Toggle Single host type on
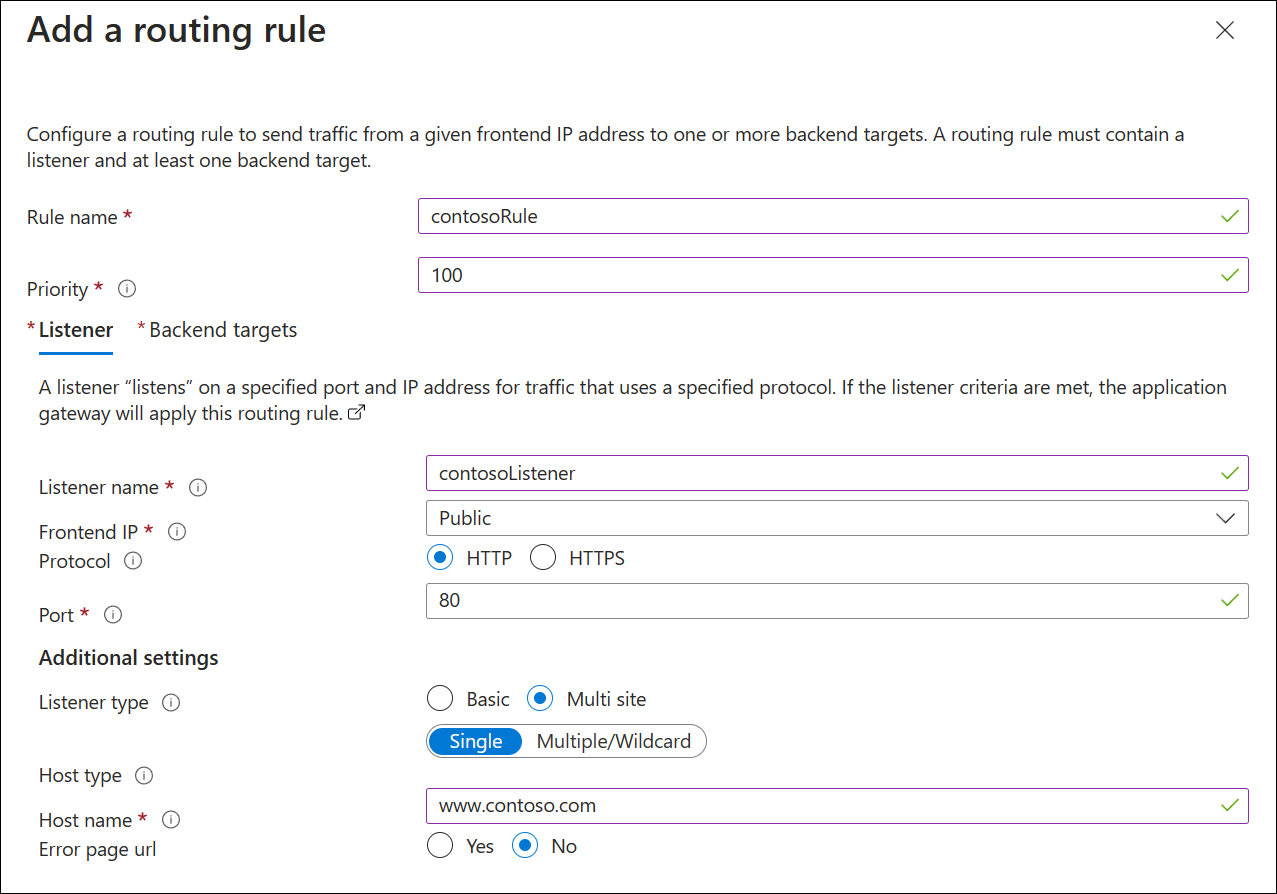This screenshot has height=894, width=1277. [474, 741]
